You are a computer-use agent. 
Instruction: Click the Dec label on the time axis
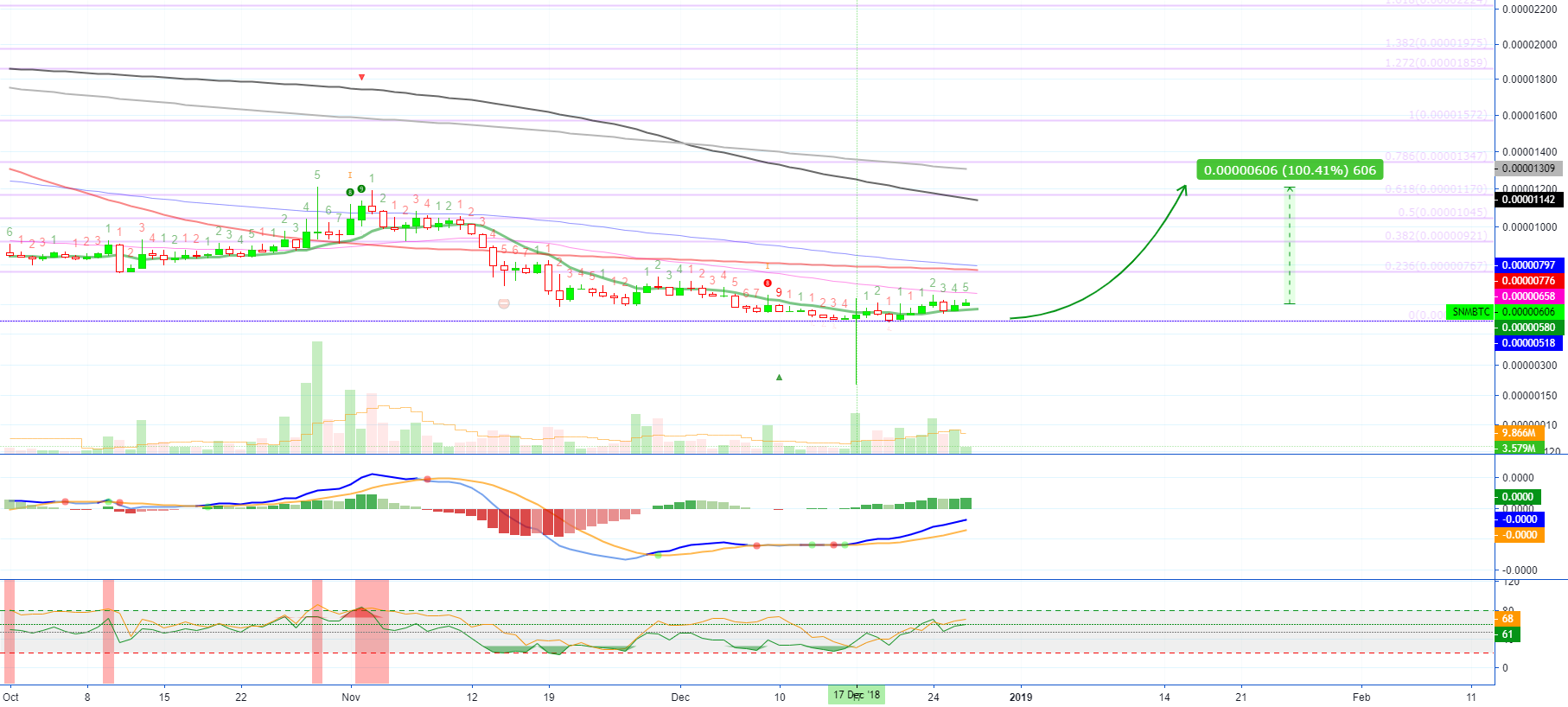tap(680, 697)
